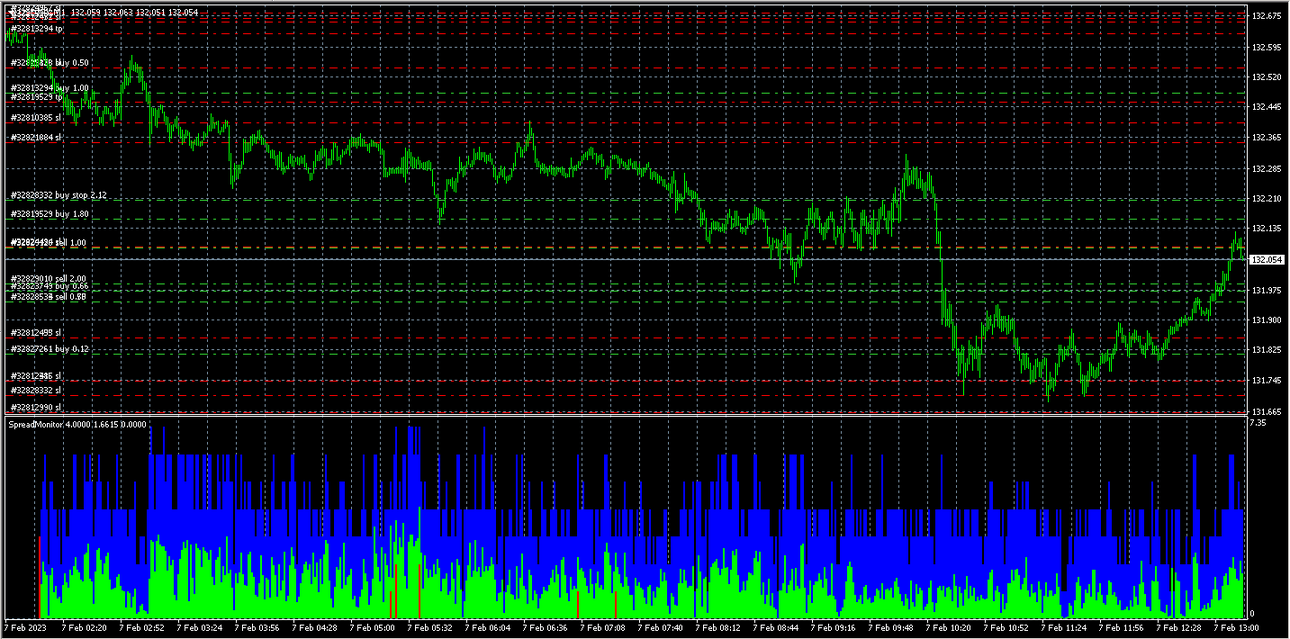
Task: Select order label #32823749 buy 0.66
Action: coord(50,287)
